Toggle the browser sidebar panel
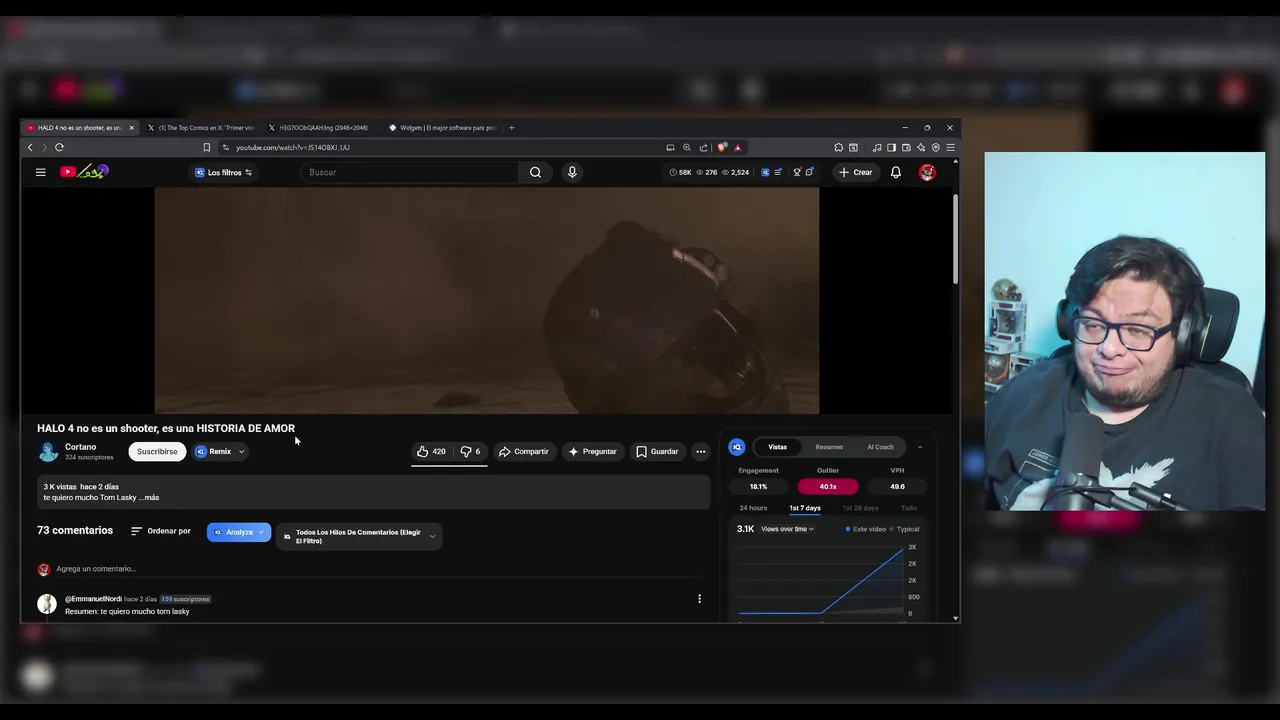This screenshot has height=720, width=1280. (891, 147)
